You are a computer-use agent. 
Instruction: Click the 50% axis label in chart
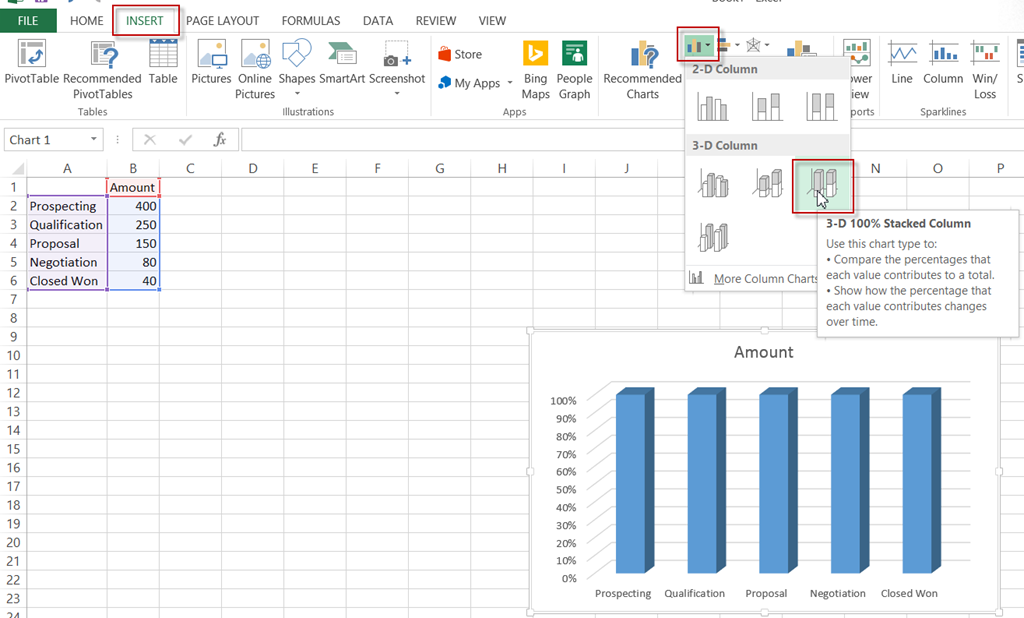(x=566, y=489)
